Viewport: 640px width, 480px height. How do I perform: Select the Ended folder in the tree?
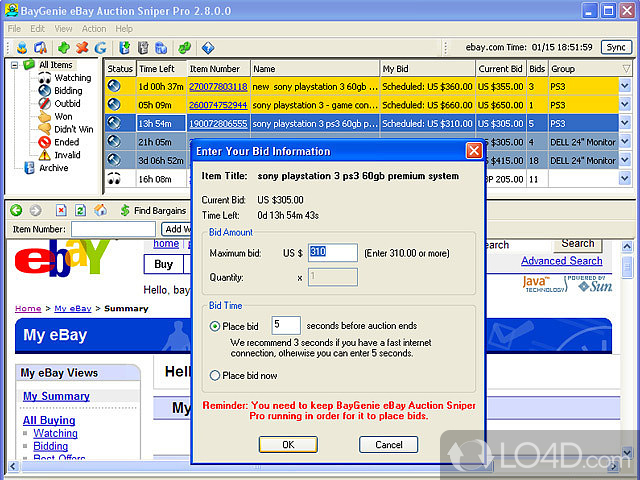tap(67, 142)
